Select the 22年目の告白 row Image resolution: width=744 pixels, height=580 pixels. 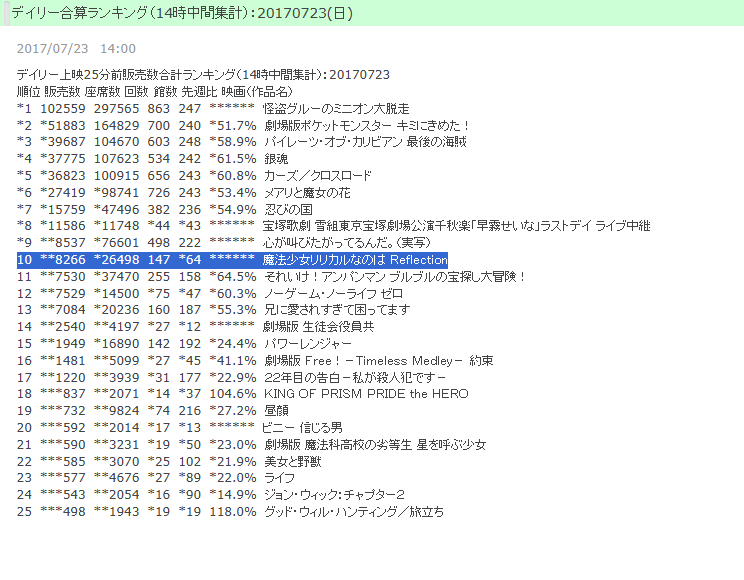click(232, 378)
